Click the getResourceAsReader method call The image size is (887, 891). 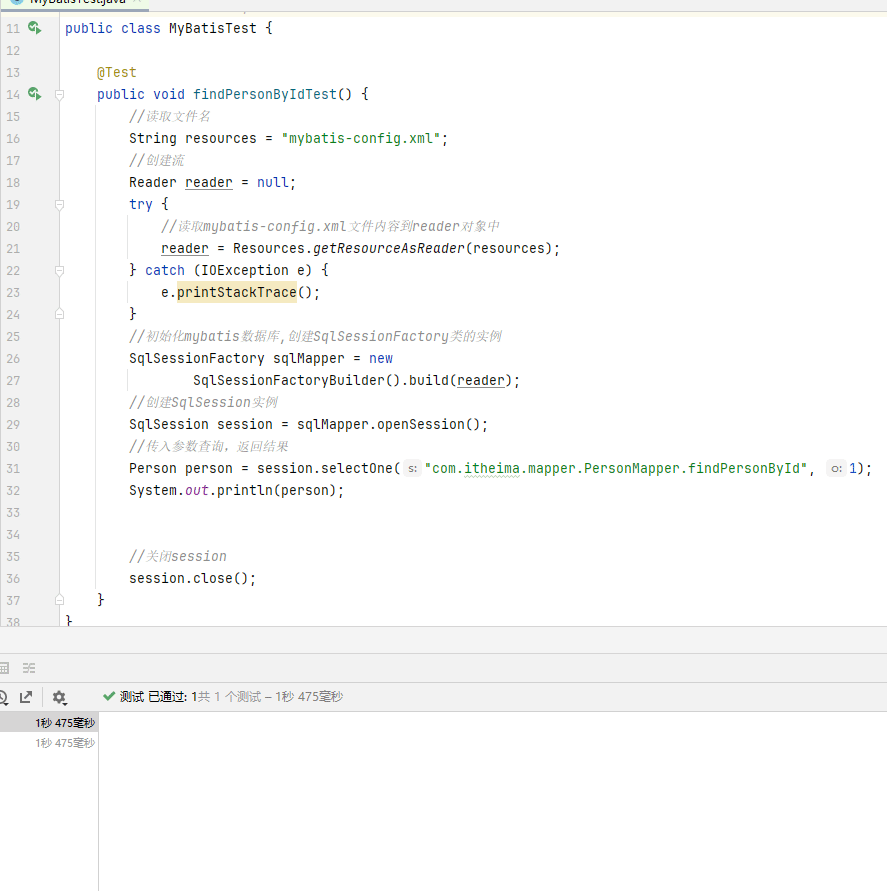click(389, 248)
